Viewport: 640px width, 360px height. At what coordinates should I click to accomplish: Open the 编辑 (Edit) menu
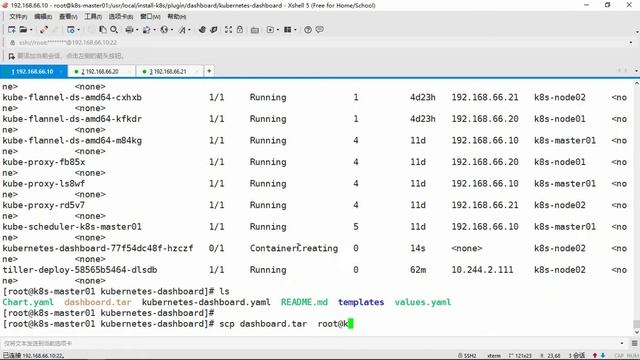click(x=43, y=16)
